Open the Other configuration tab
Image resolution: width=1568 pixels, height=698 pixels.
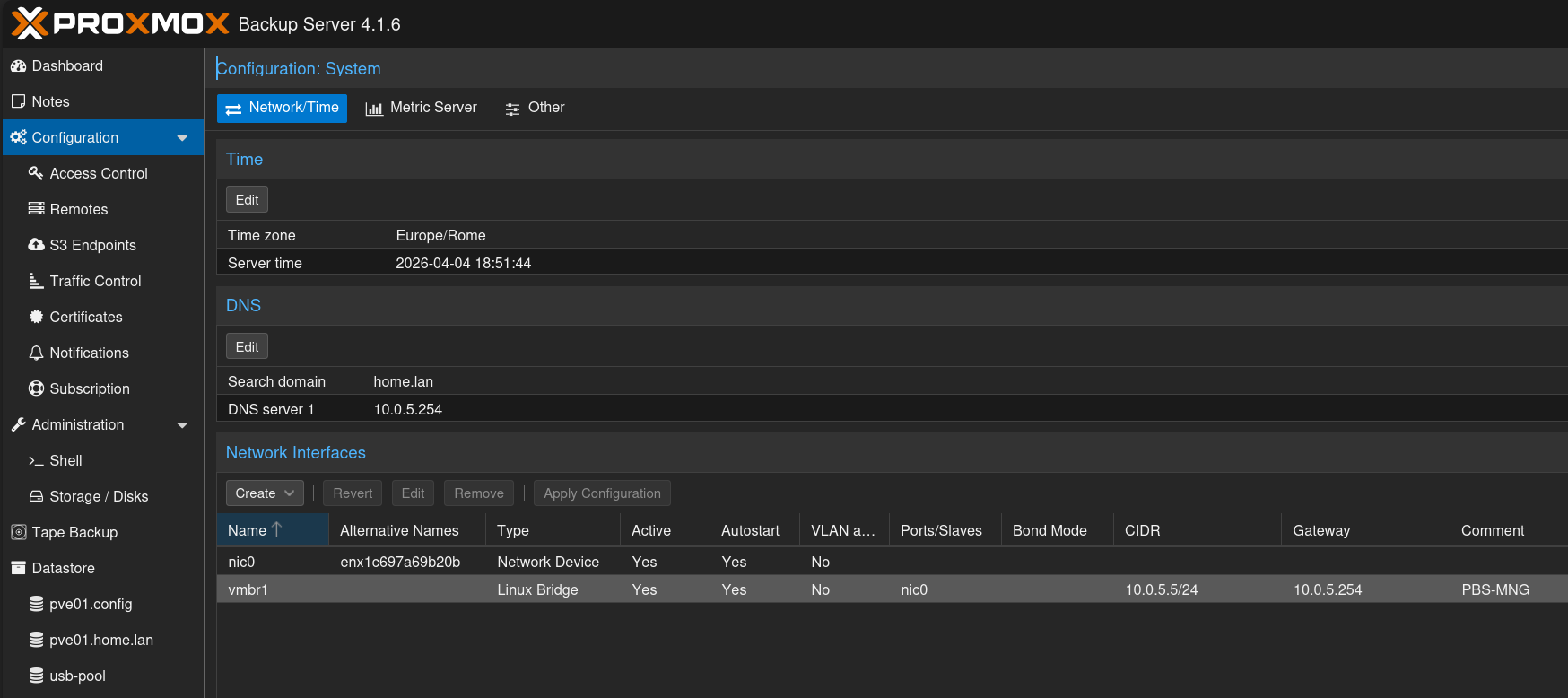coord(536,108)
